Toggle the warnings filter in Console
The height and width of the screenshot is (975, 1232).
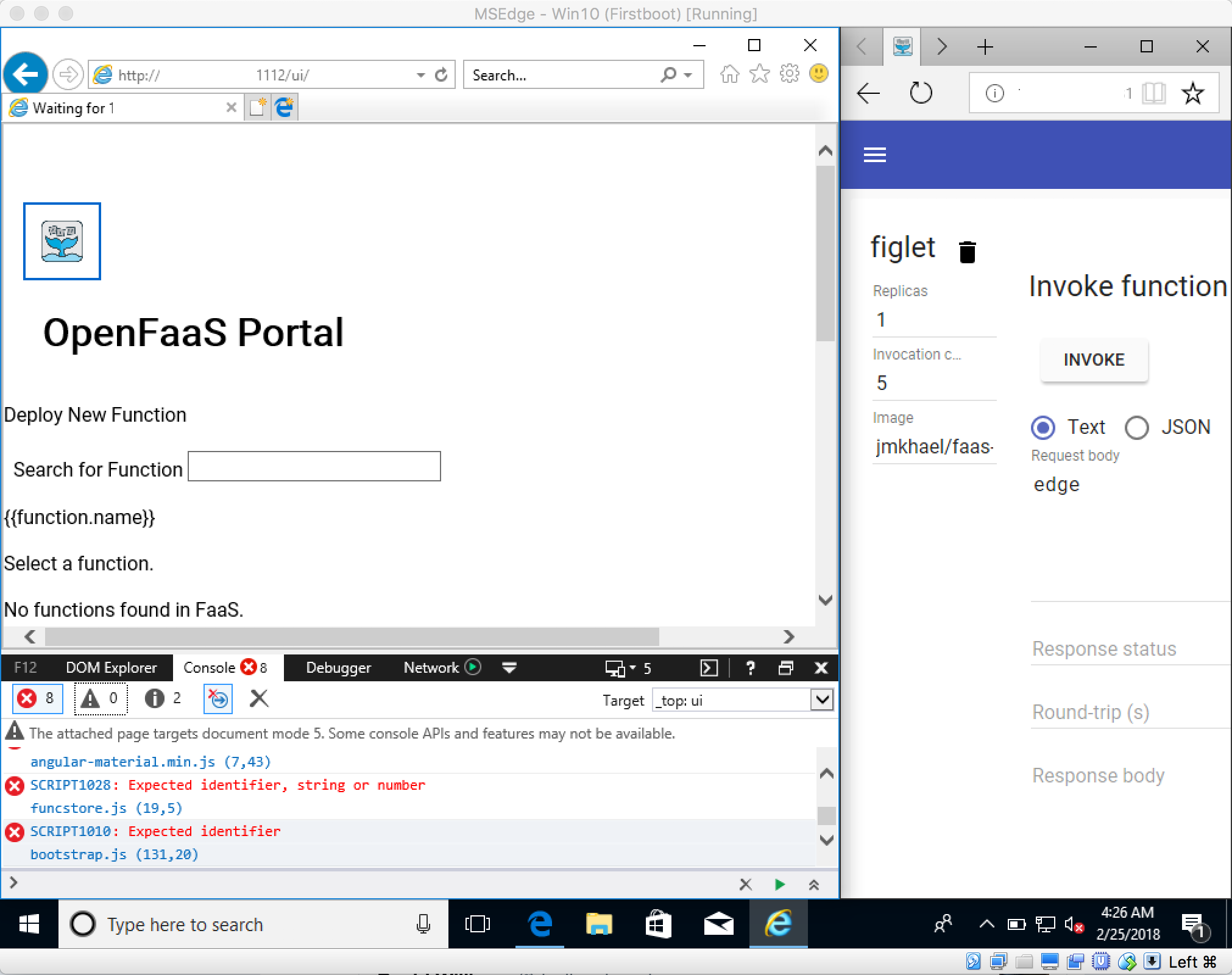click(x=99, y=699)
